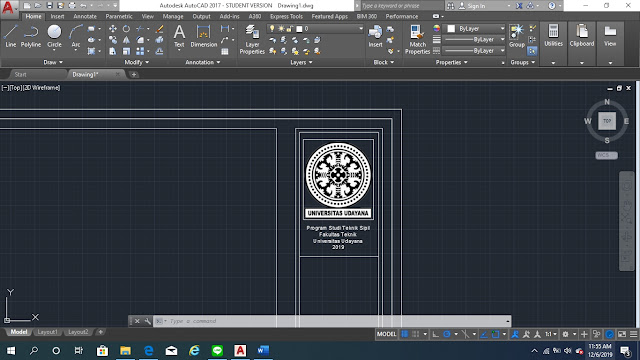The height and width of the screenshot is (360, 640).
Task: Click the Group tool
Action: point(517,36)
